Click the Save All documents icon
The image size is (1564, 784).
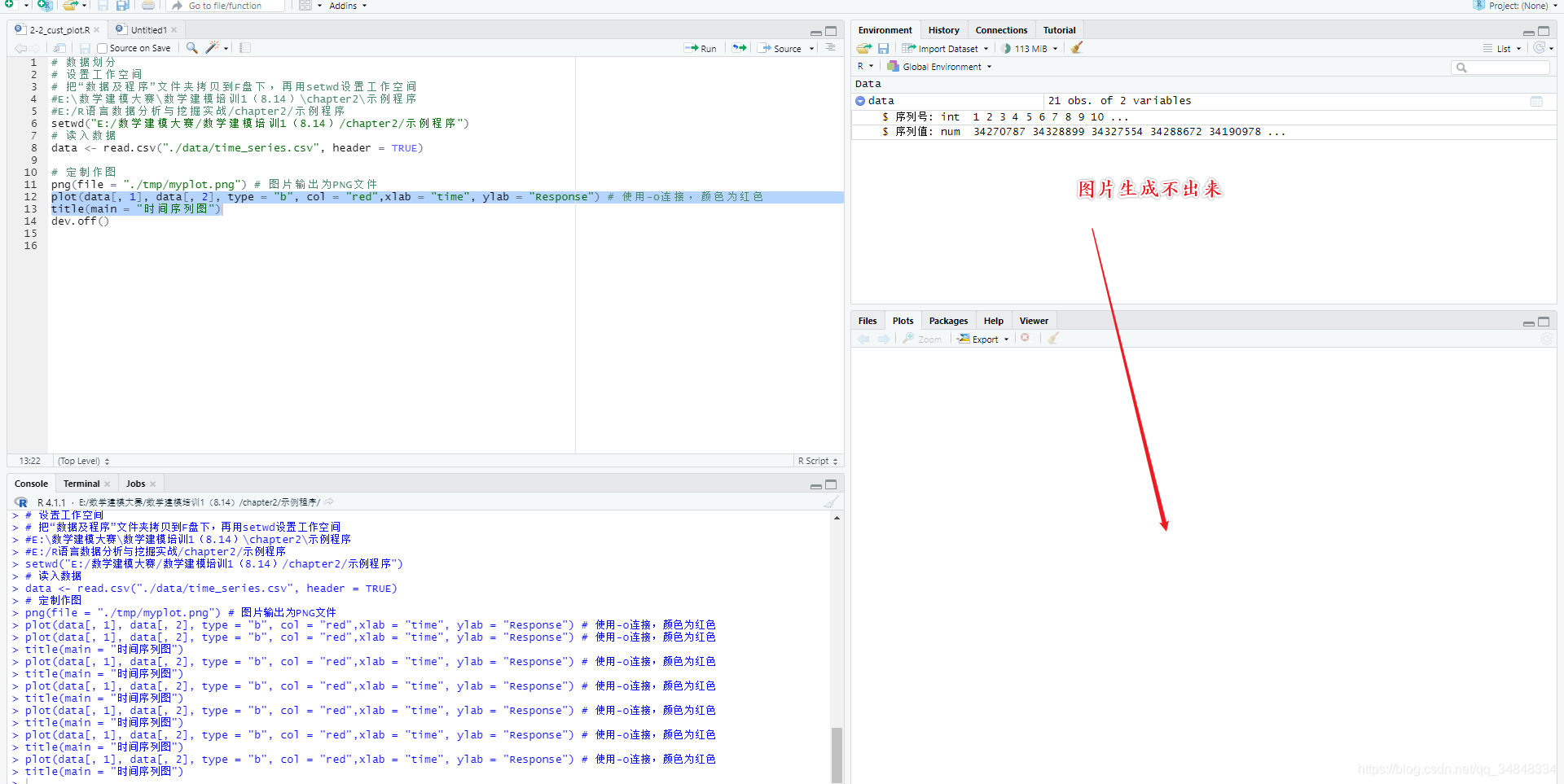point(122,6)
